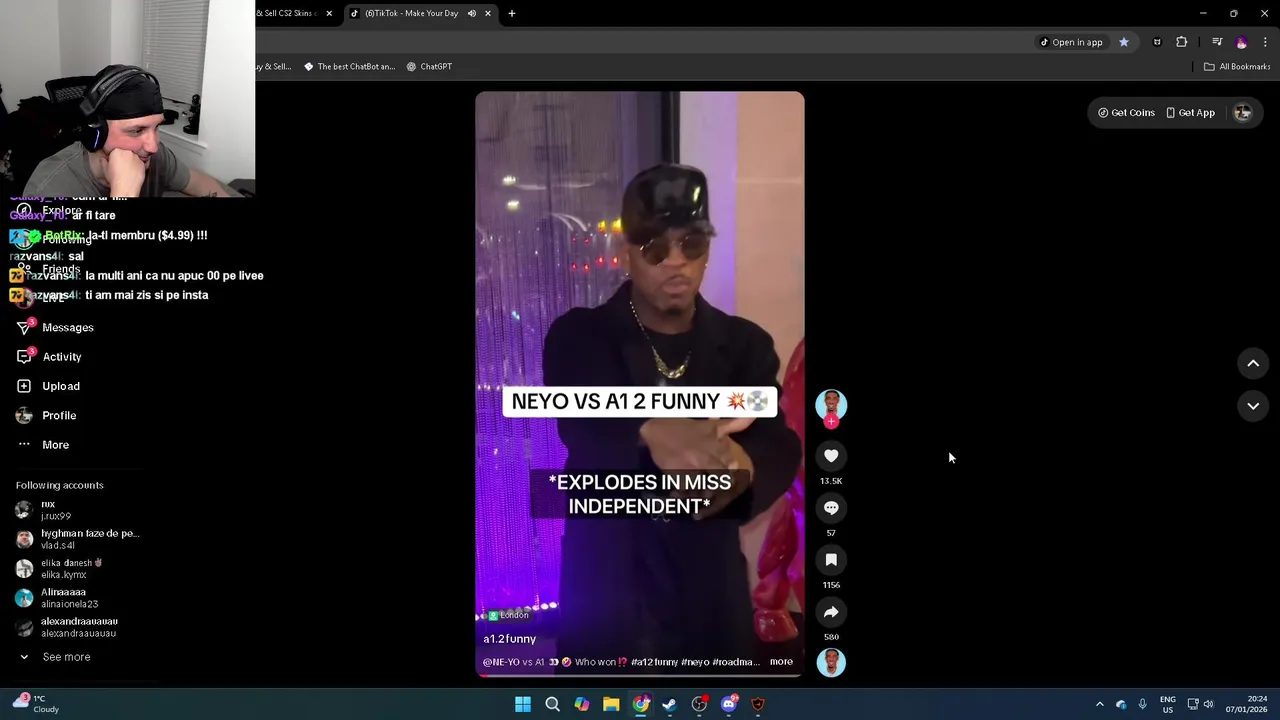Image resolution: width=1280 pixels, height=720 pixels.
Task: Open the orange shield app in the taskbar
Action: (758, 705)
